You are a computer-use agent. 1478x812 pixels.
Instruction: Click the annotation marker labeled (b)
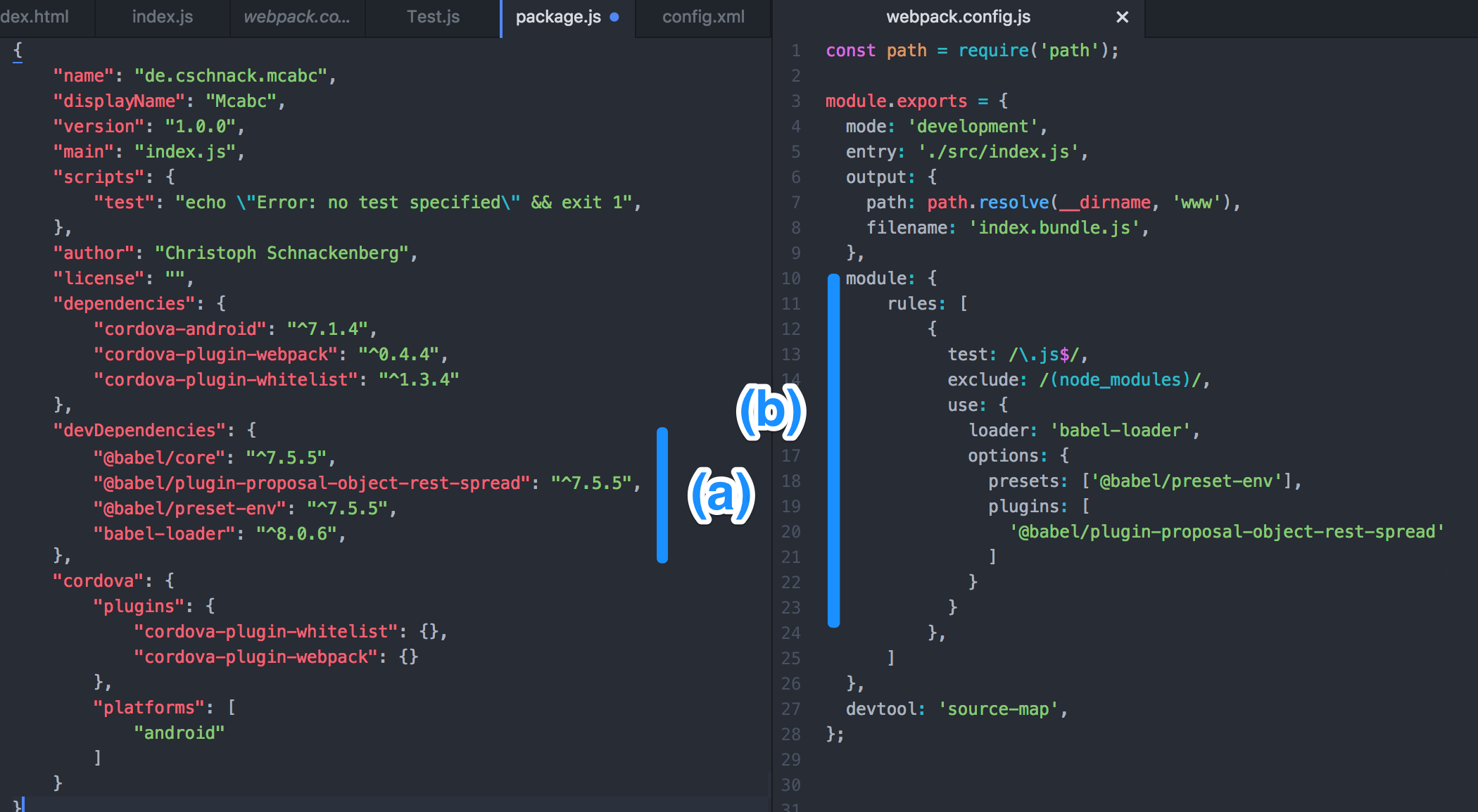tap(770, 412)
